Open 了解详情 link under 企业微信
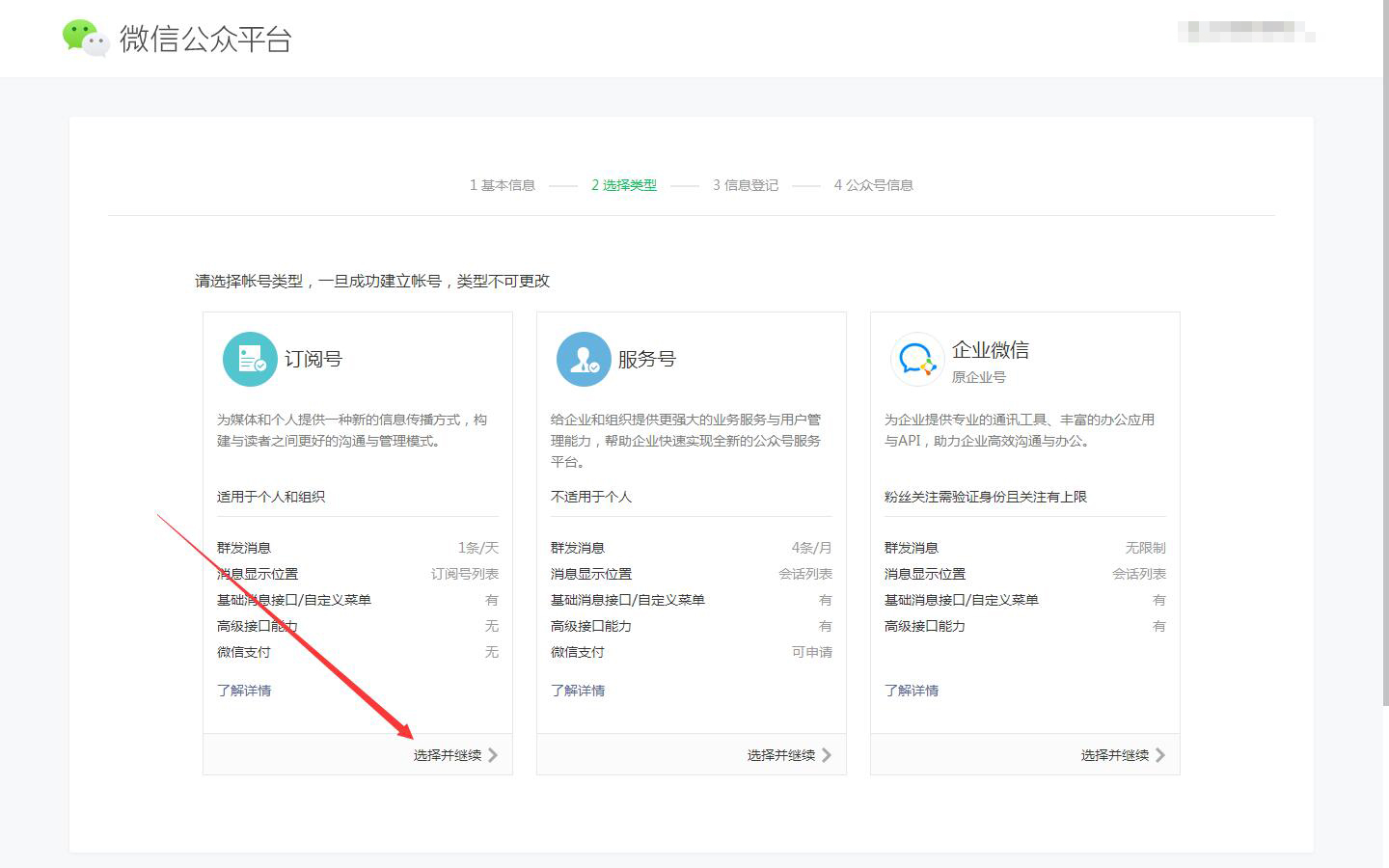Image resolution: width=1389 pixels, height=868 pixels. coord(912,690)
